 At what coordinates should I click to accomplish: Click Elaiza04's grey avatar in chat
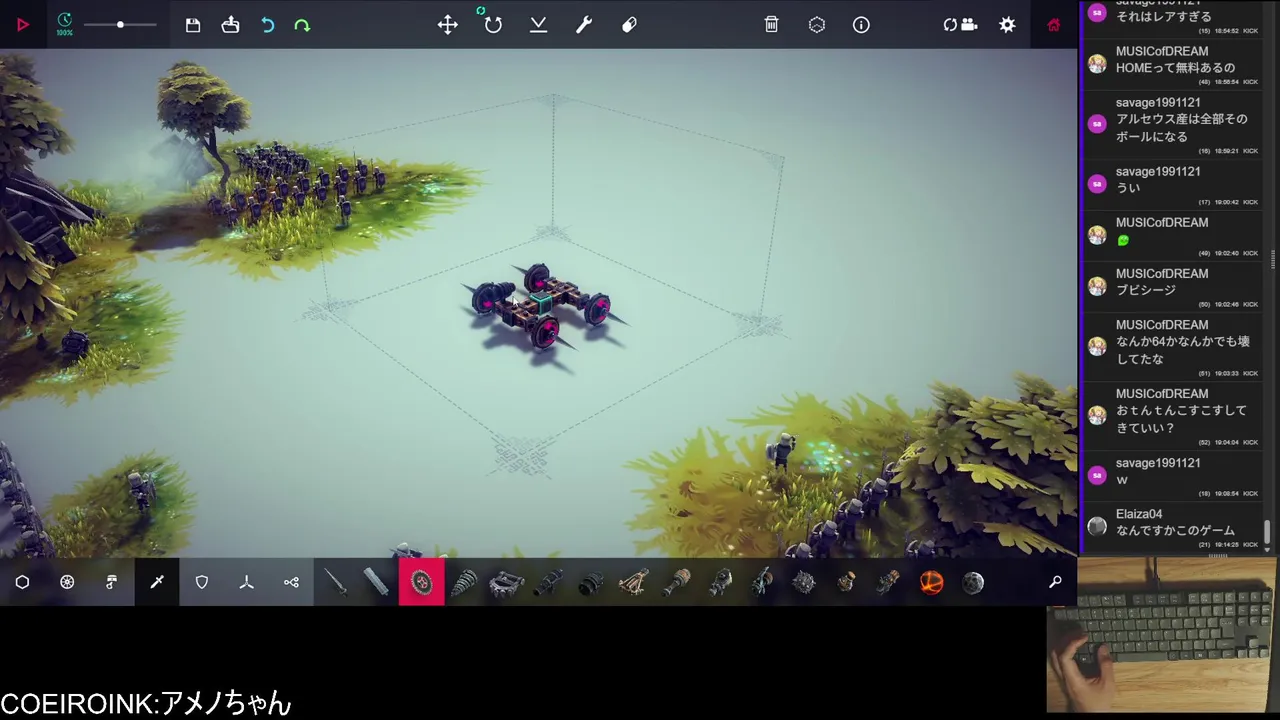point(1097,525)
